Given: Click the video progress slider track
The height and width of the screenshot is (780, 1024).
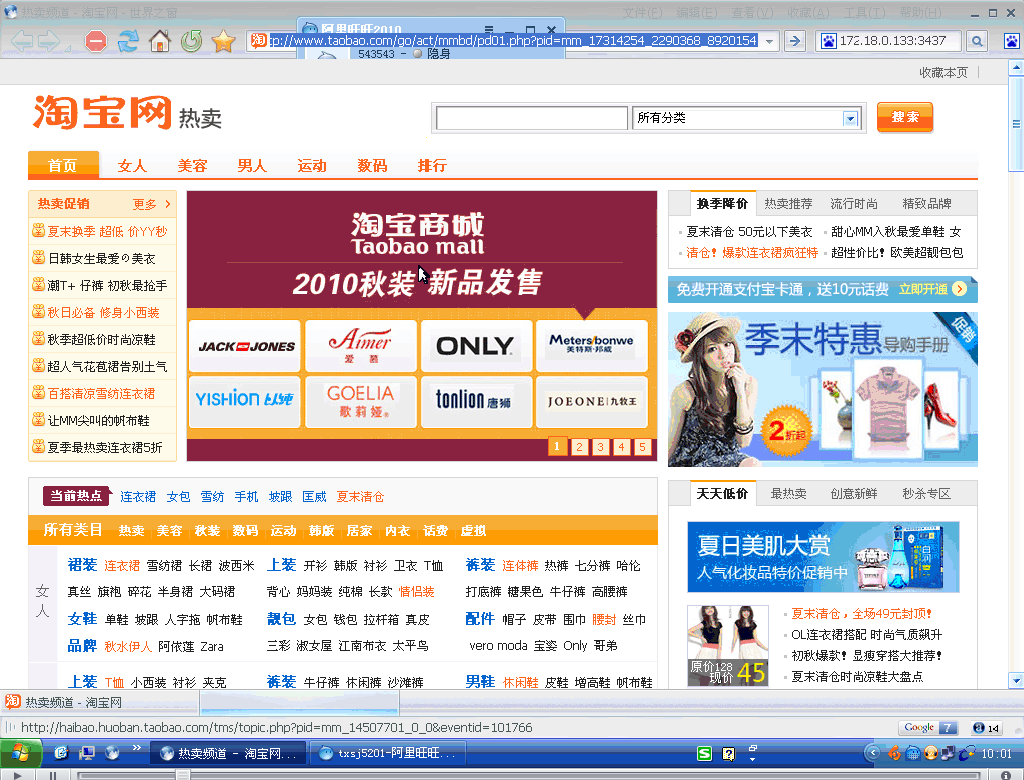Looking at the screenshot, I should (528, 775).
